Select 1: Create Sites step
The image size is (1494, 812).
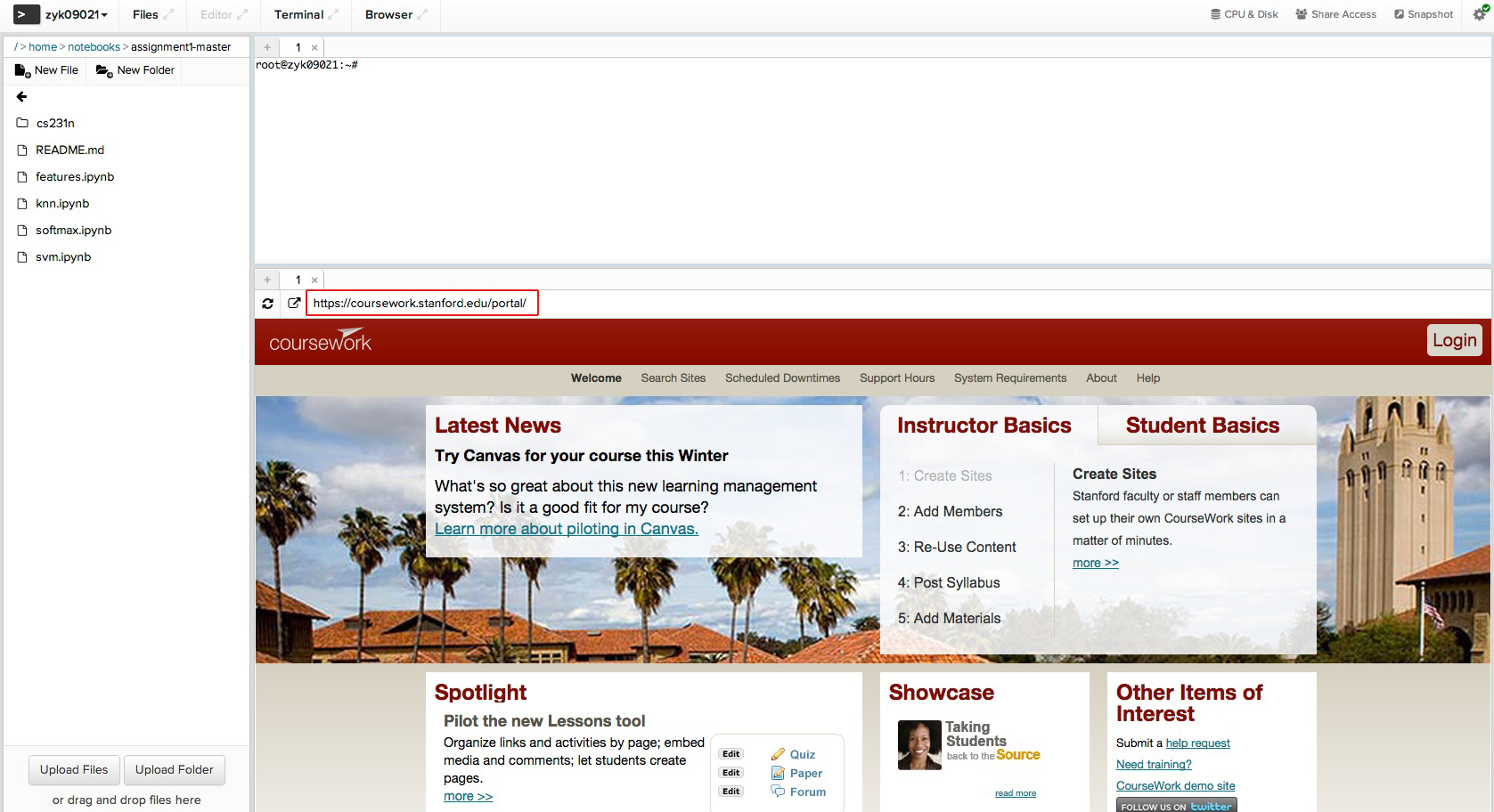945,476
